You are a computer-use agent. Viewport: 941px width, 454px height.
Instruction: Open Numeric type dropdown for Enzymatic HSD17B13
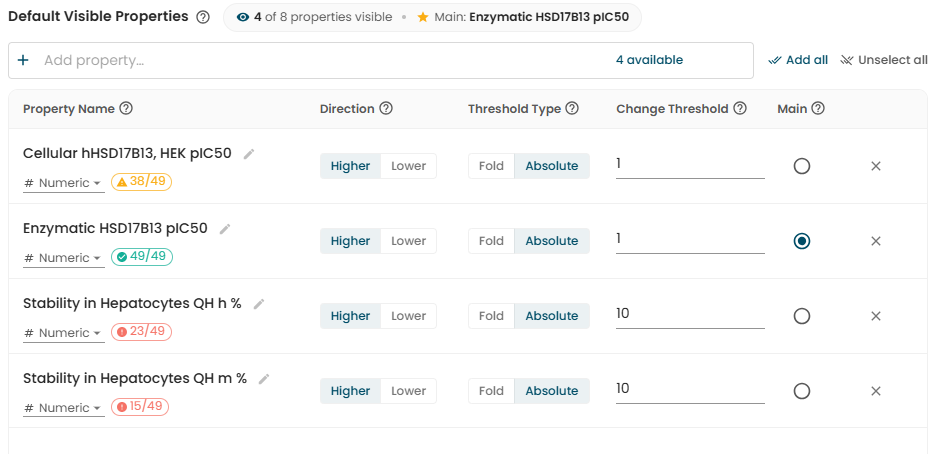(x=64, y=258)
